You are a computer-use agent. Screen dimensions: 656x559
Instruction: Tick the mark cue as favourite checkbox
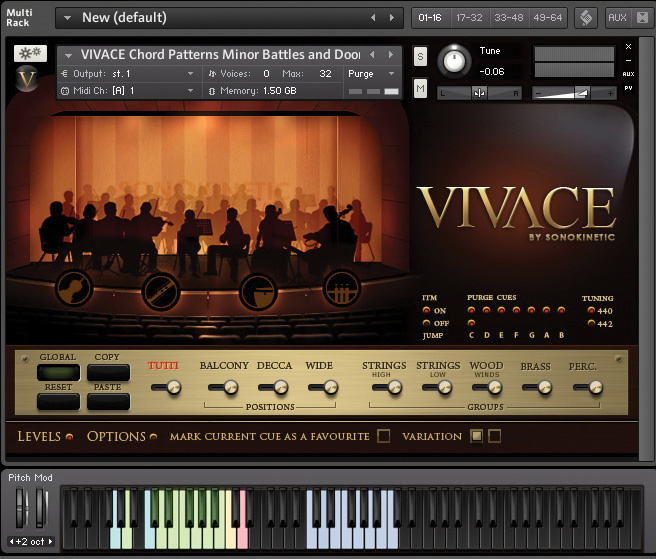(x=384, y=436)
